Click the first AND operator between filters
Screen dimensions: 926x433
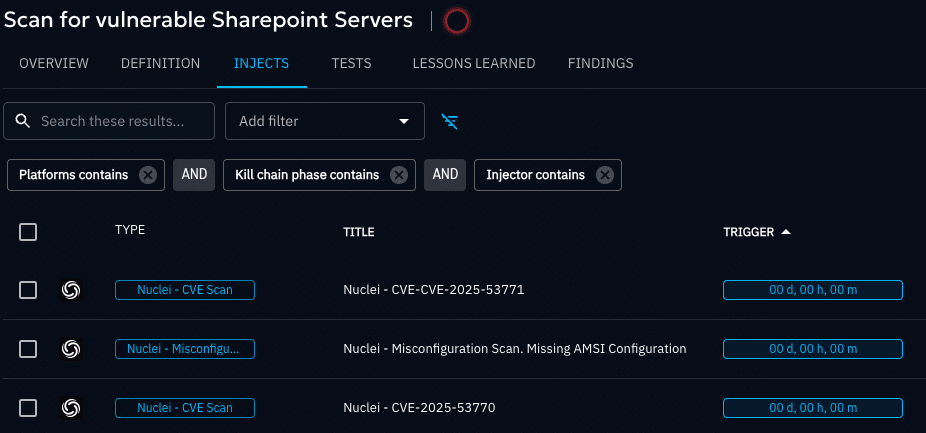pyautogui.click(x=194, y=175)
